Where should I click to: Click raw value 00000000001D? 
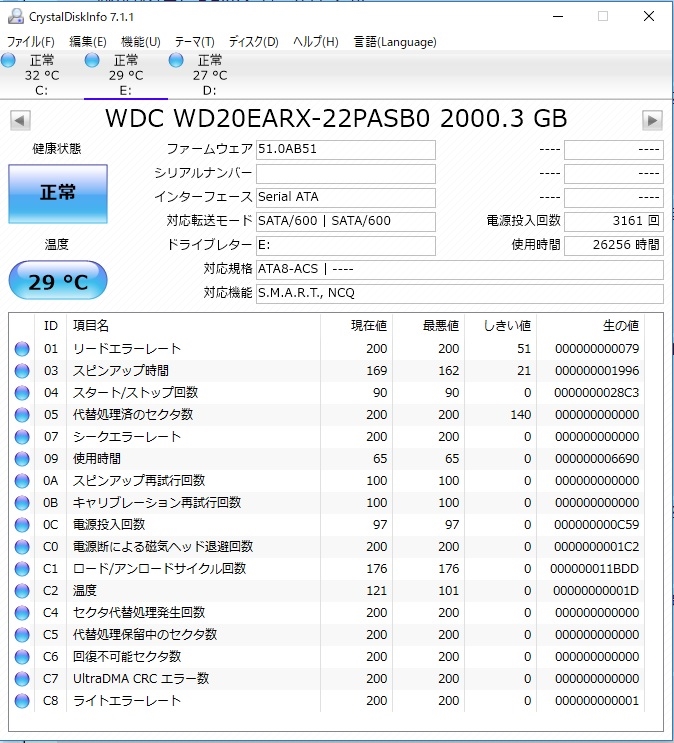coord(596,591)
